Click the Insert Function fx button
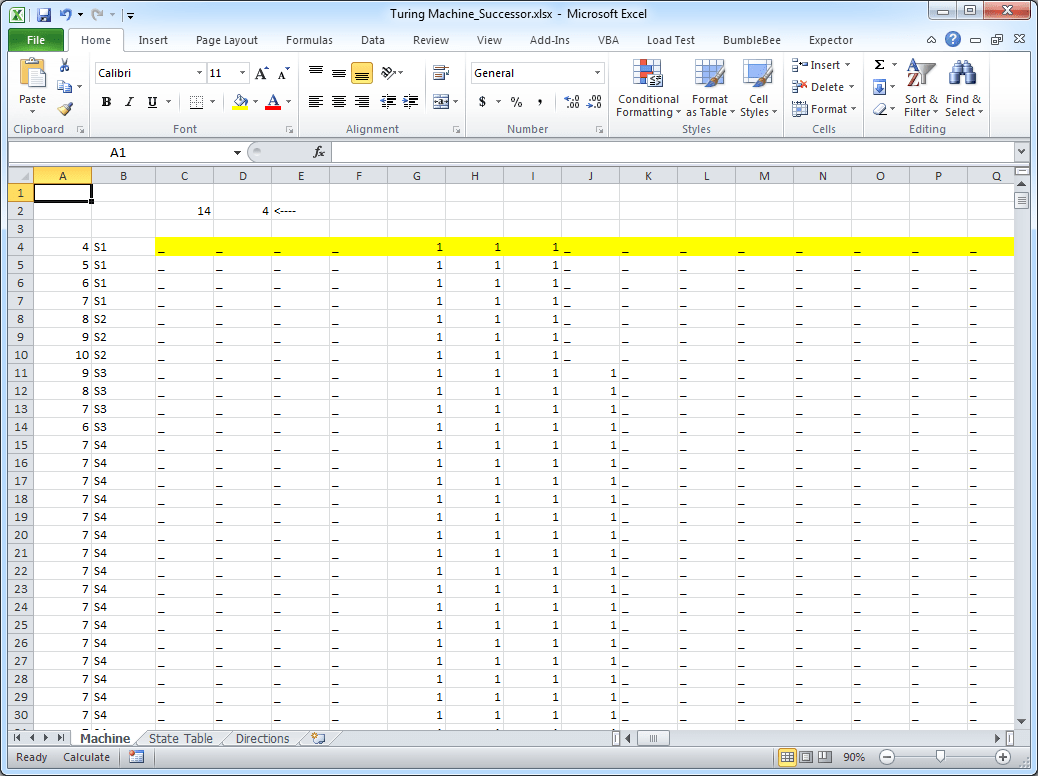This screenshot has height=776, width=1038. click(x=318, y=152)
